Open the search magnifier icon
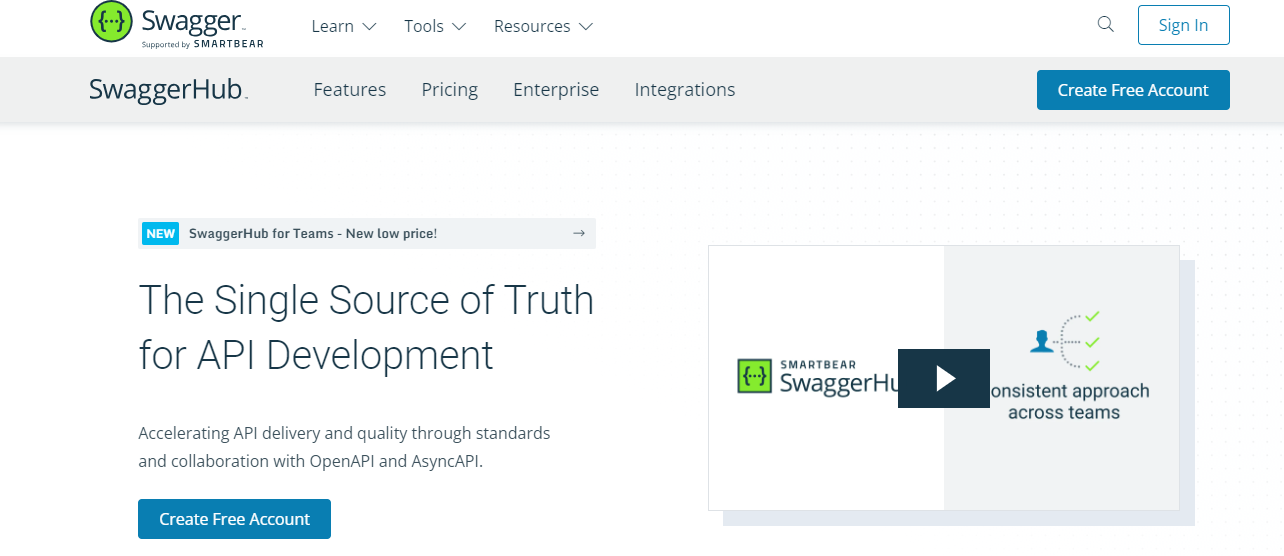The height and width of the screenshot is (556, 1284). pyautogui.click(x=1105, y=25)
